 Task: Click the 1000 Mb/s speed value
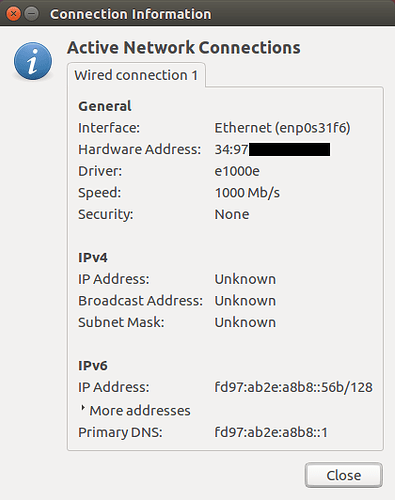[247, 193]
